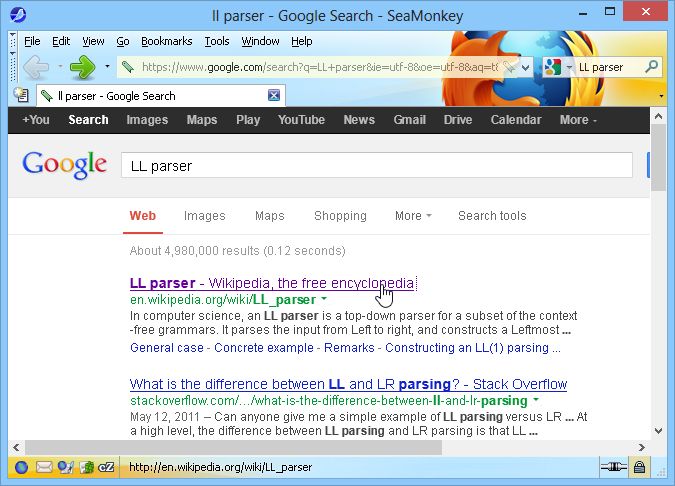Open the list all tabs dropdown
The width and height of the screenshot is (675, 486).
click(x=661, y=96)
